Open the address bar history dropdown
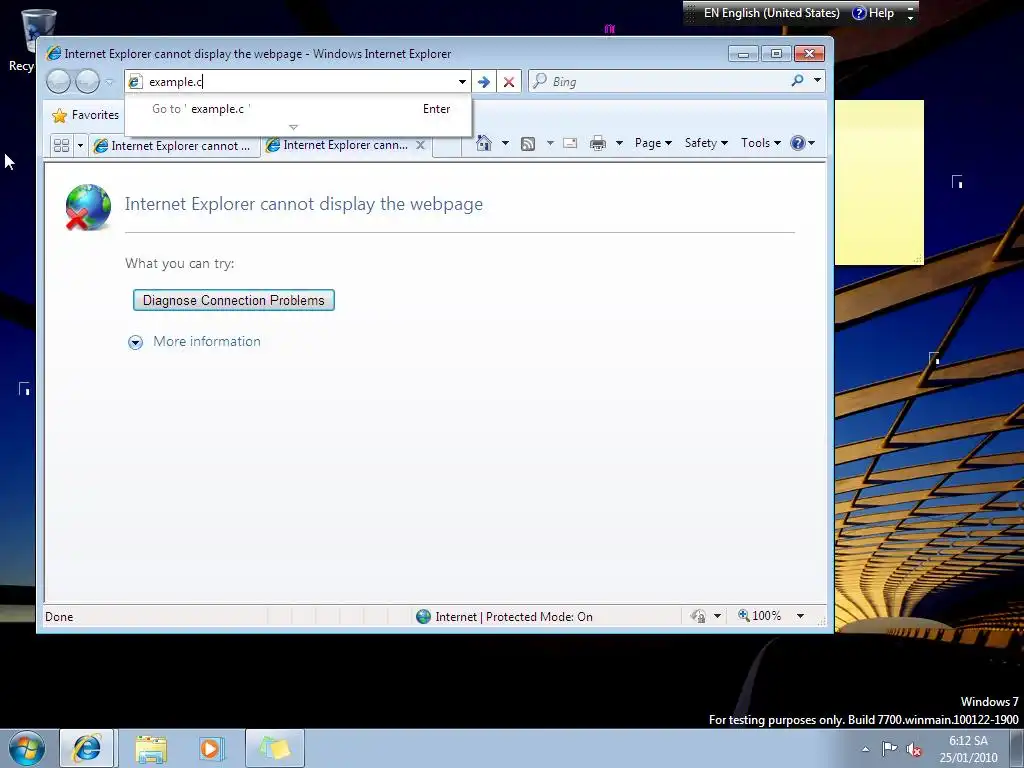1024x768 pixels. (462, 82)
